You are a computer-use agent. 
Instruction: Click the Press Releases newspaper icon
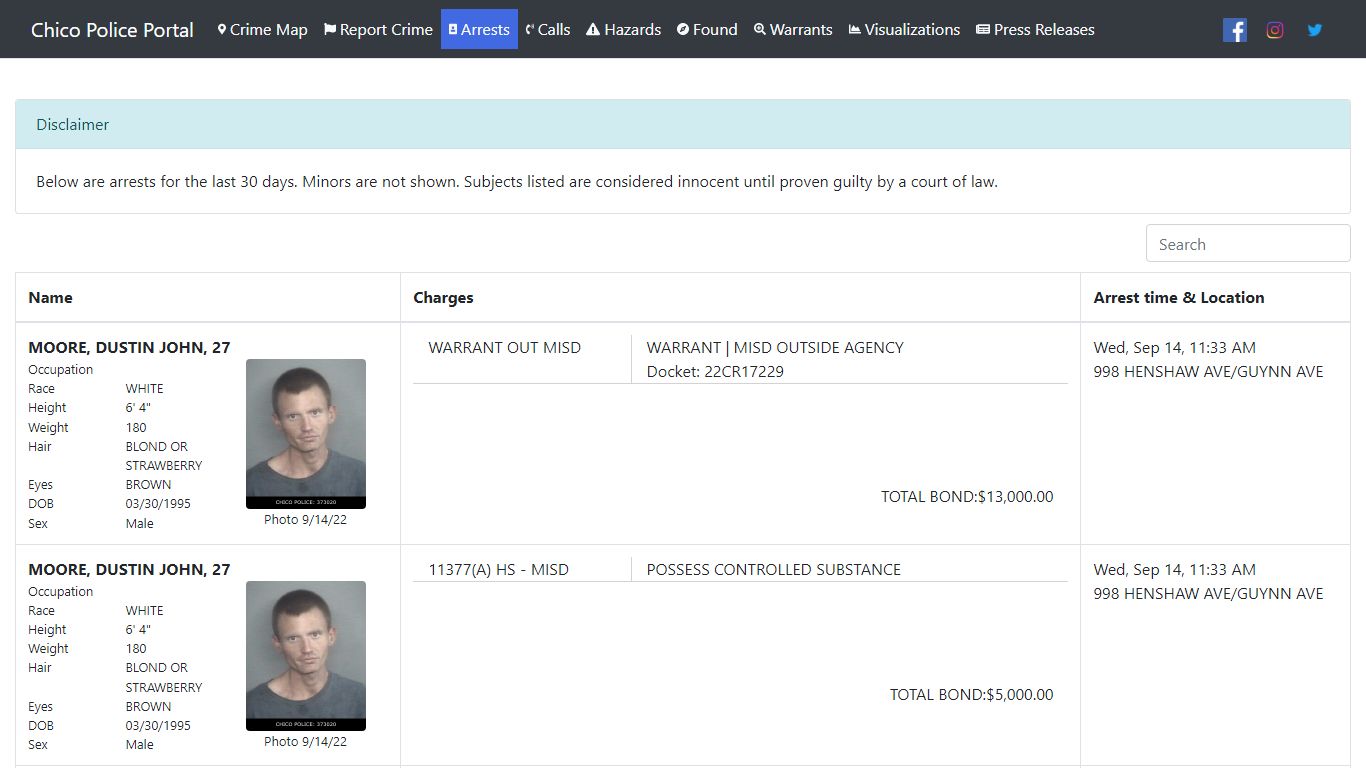tap(983, 30)
